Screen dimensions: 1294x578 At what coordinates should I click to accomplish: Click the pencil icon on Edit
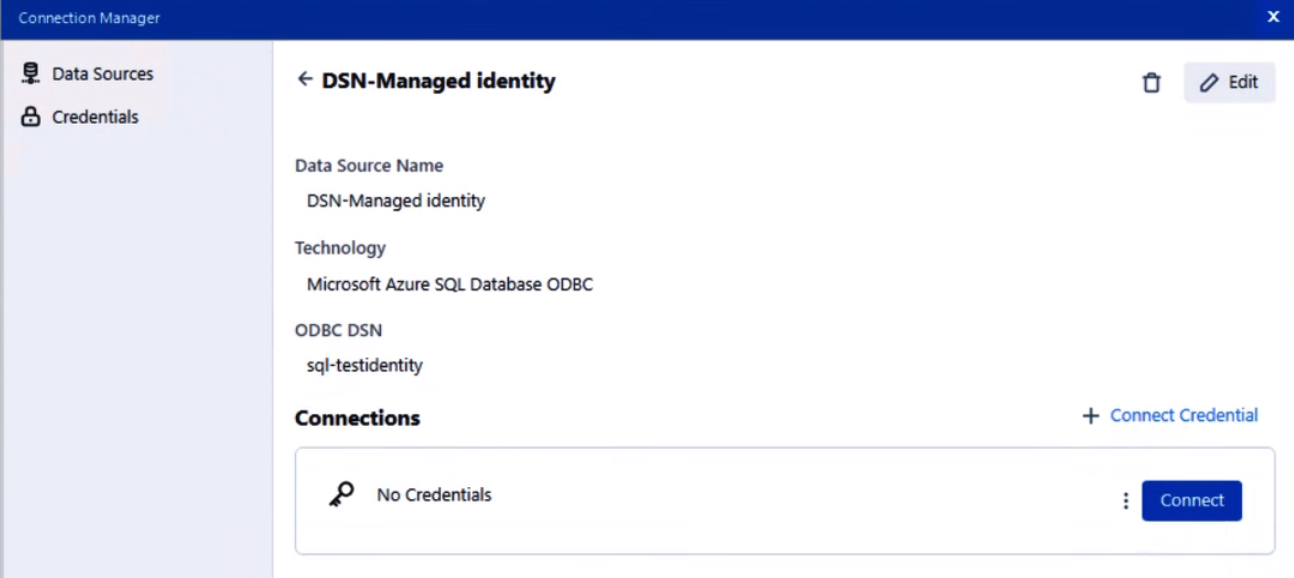click(x=1209, y=83)
